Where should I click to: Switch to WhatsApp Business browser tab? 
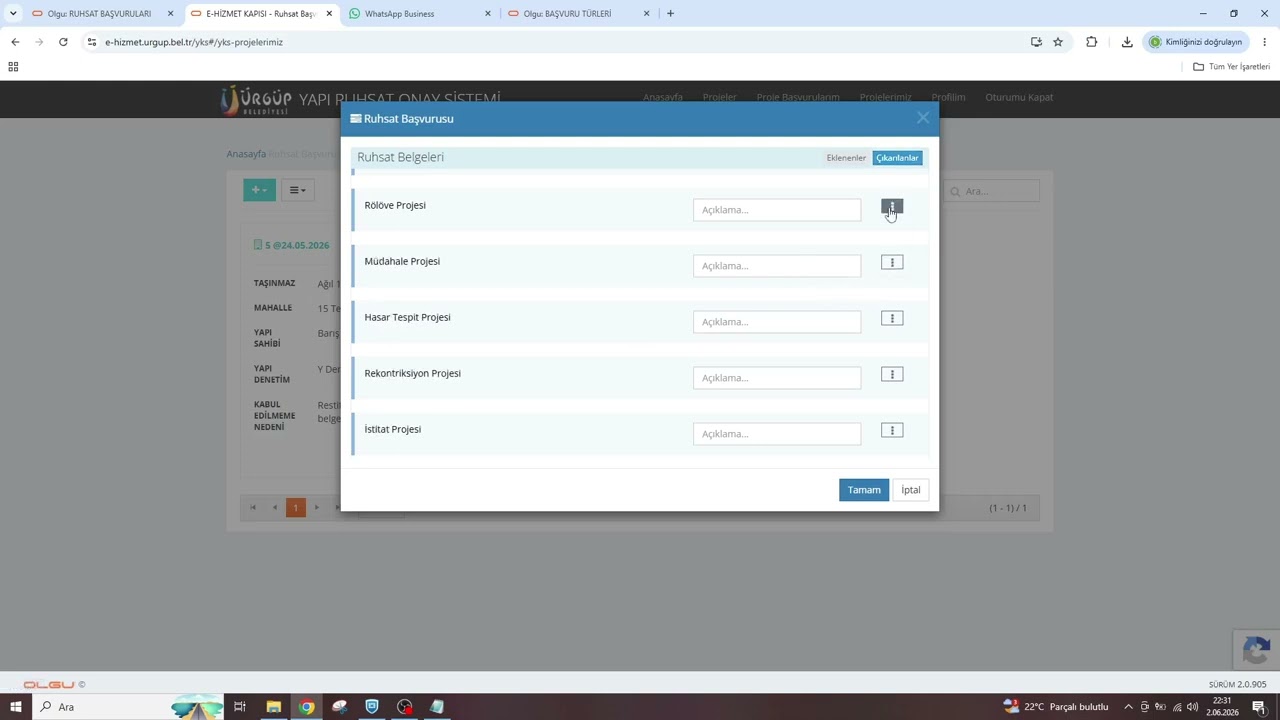[419, 14]
